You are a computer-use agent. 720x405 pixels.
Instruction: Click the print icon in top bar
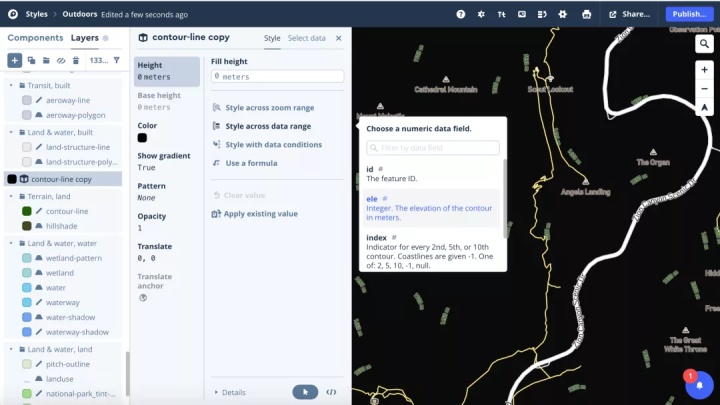(x=586, y=14)
